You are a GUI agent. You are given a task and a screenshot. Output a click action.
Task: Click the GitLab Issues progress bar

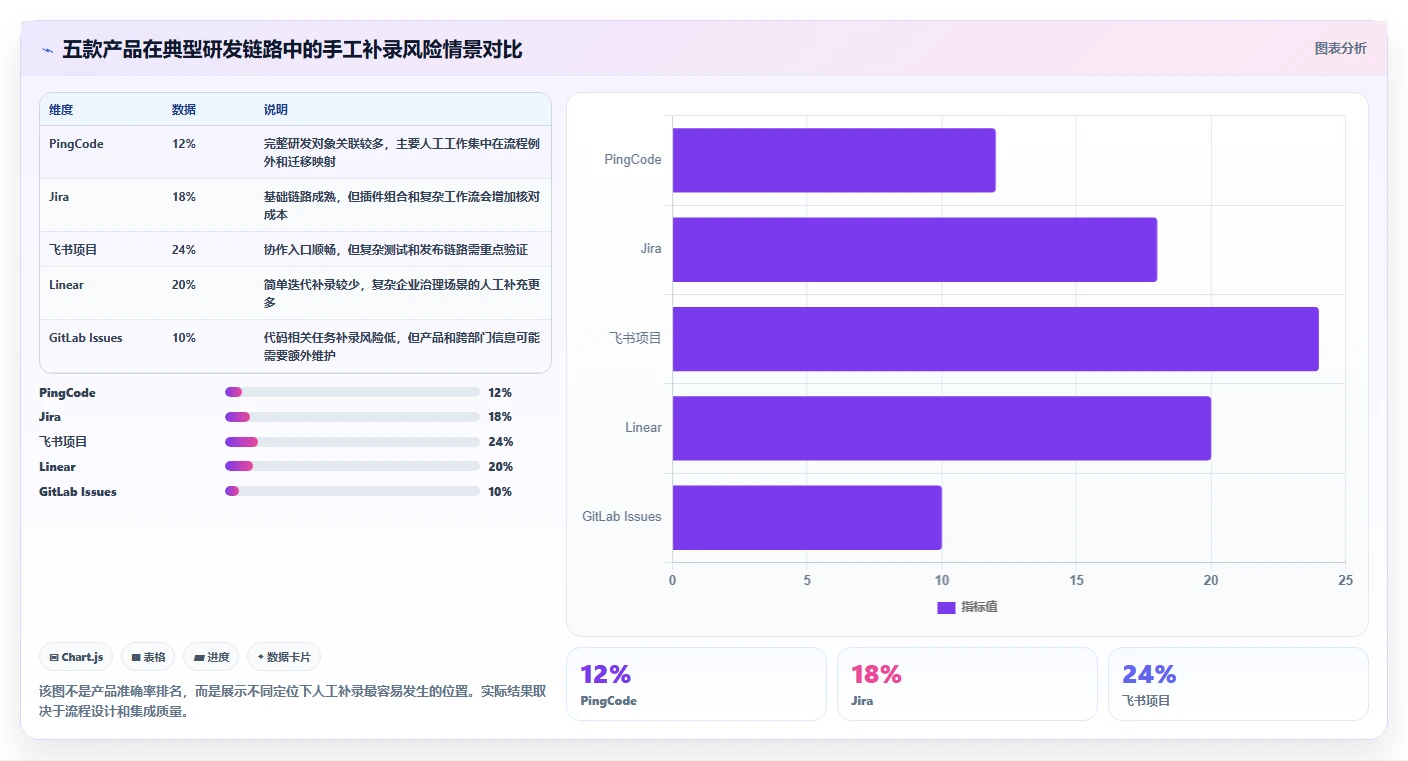tap(352, 491)
